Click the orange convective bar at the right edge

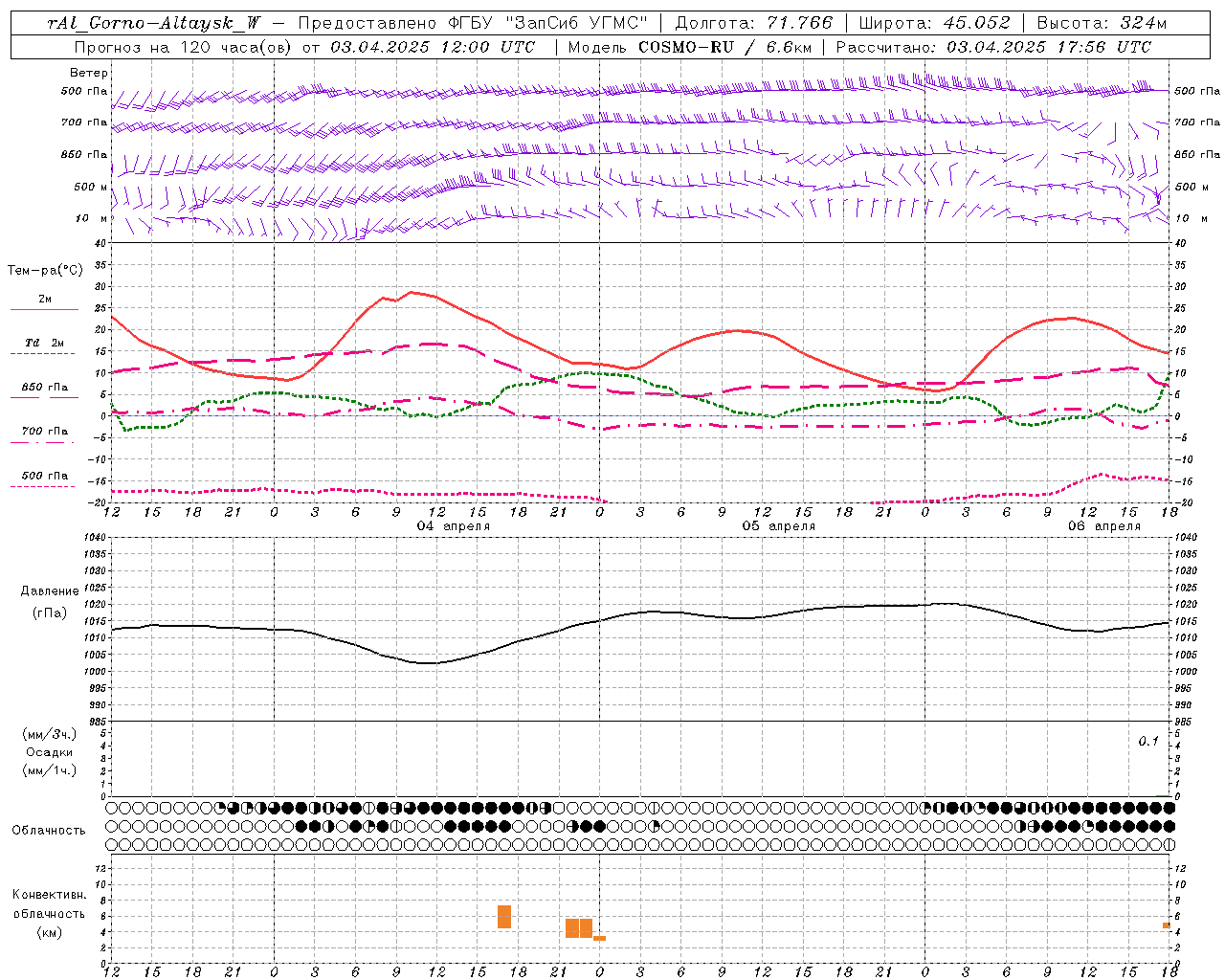coord(1167,925)
